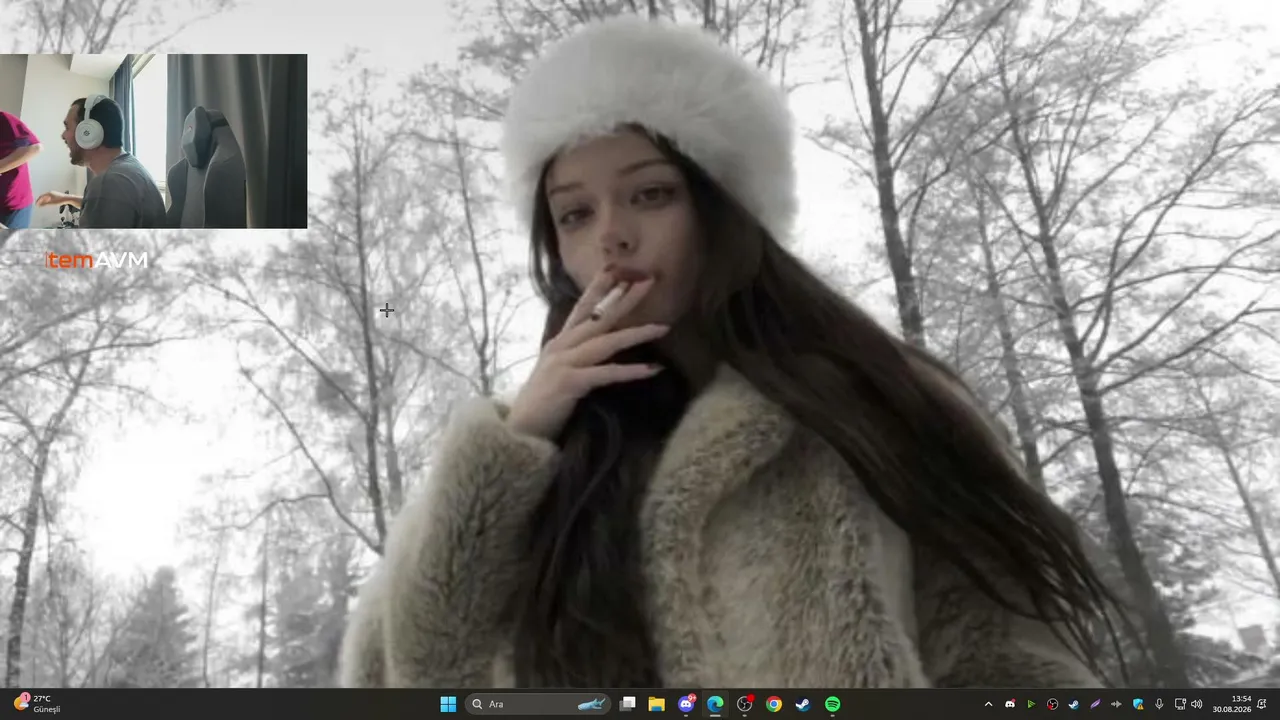Viewport: 1280px width, 720px height.
Task: Open OBS Studio from the taskbar
Action: (745, 704)
